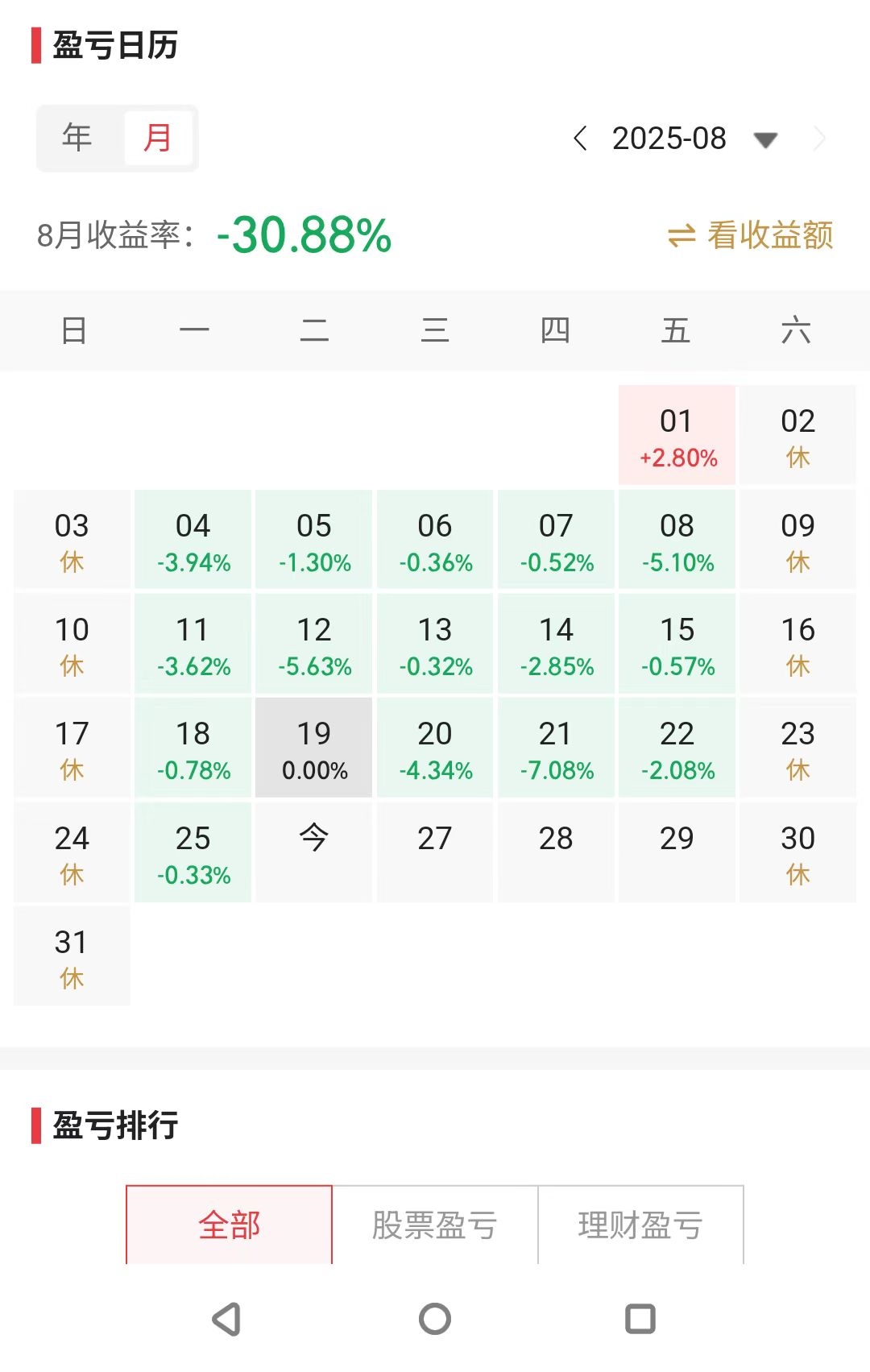Select the 理财盈亏 tab
The width and height of the screenshot is (870, 1372).
640,1225
